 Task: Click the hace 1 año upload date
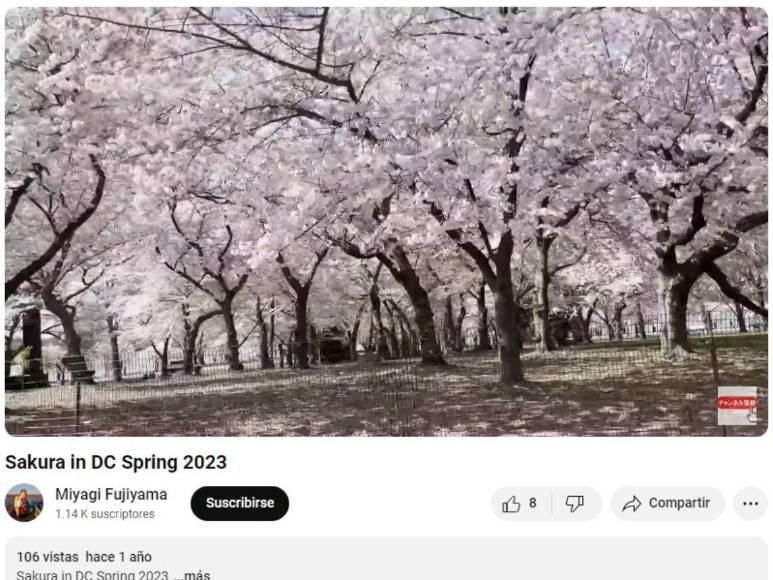pyautogui.click(x=118, y=557)
